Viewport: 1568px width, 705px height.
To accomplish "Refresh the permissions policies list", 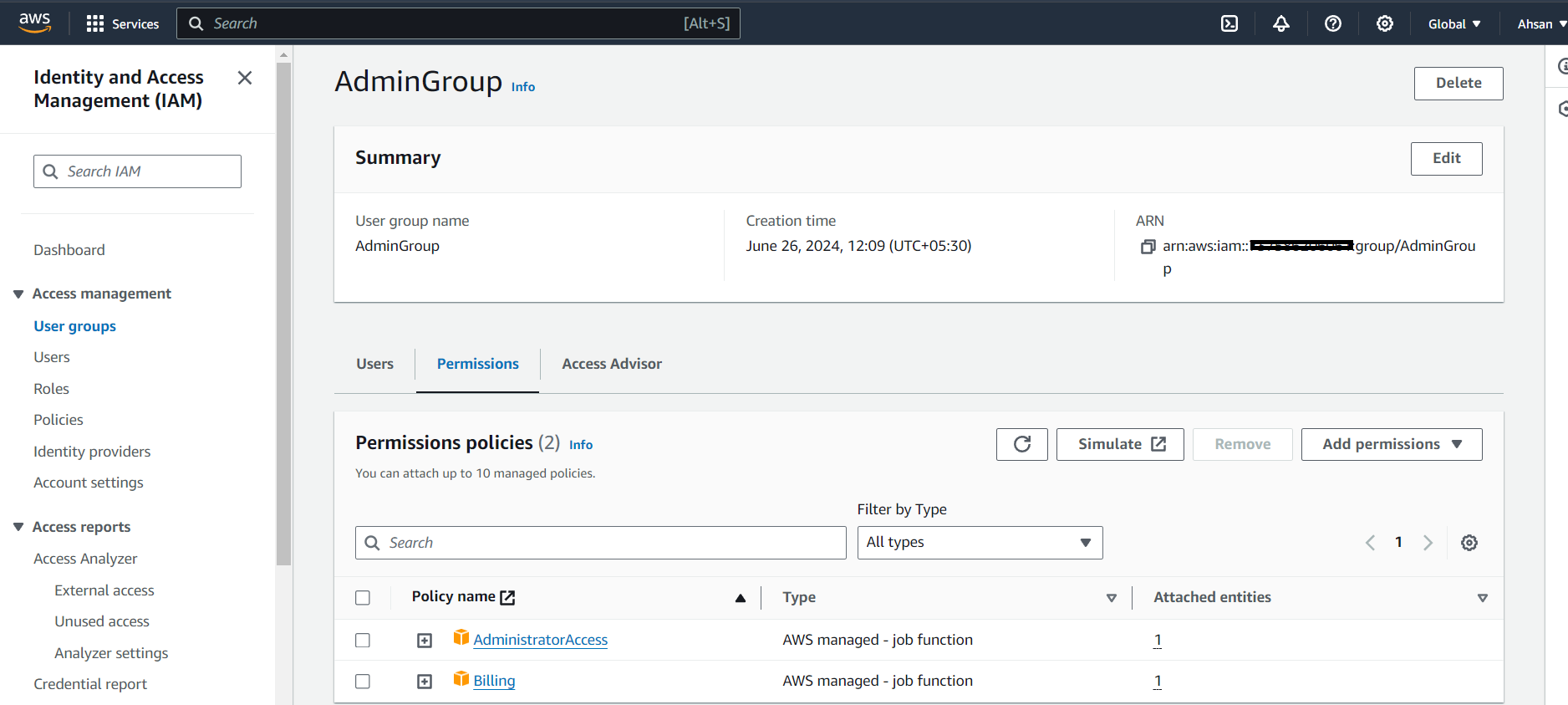I will coord(1021,444).
